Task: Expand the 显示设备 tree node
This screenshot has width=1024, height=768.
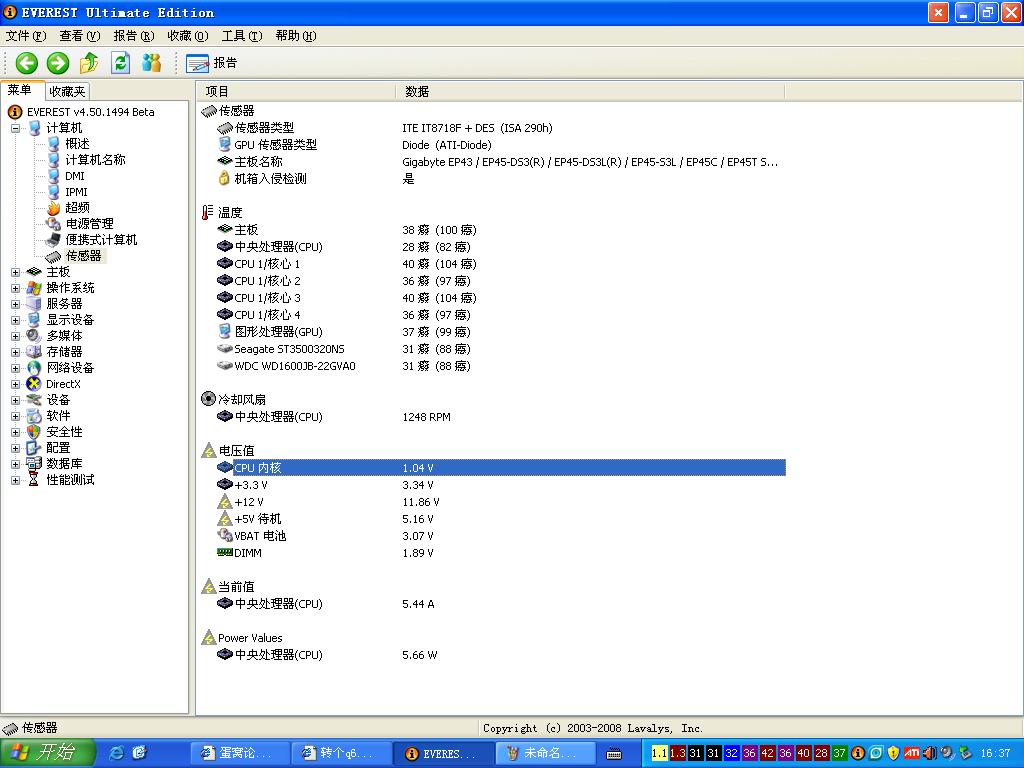Action: pos(16,320)
